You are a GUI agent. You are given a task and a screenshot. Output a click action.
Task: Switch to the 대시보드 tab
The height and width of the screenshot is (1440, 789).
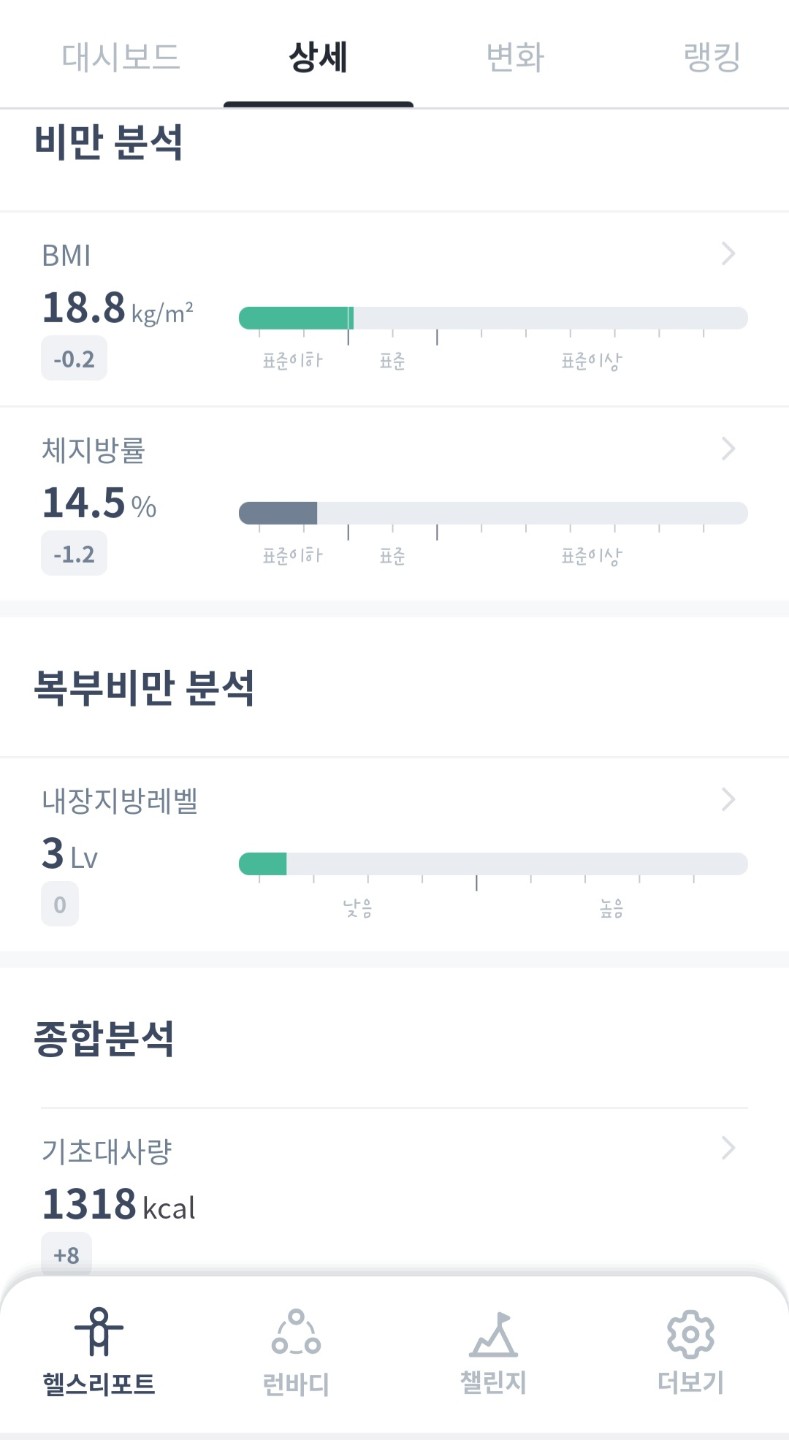[x=121, y=57]
